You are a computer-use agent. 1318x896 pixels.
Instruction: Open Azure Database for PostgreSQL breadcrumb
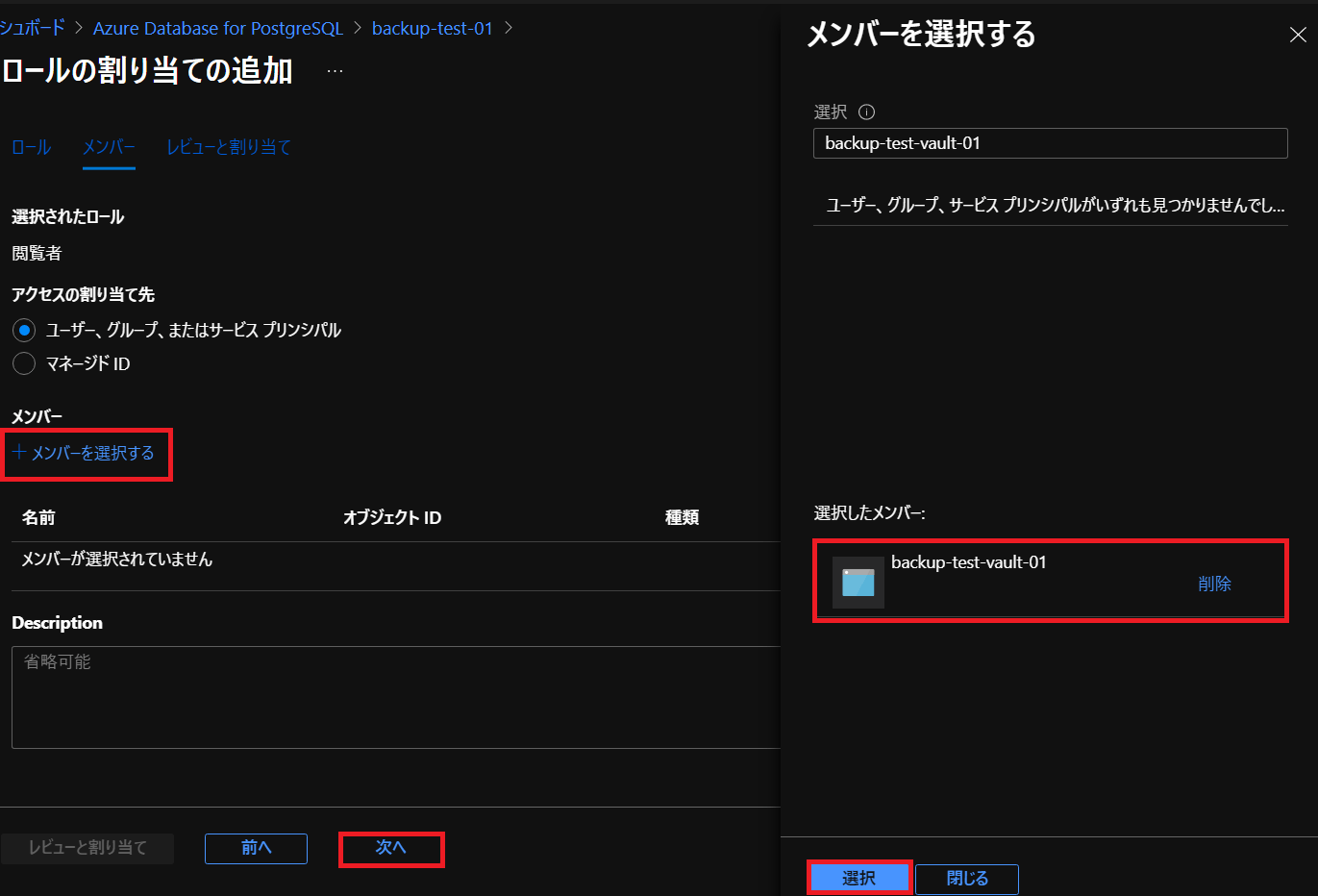click(218, 29)
